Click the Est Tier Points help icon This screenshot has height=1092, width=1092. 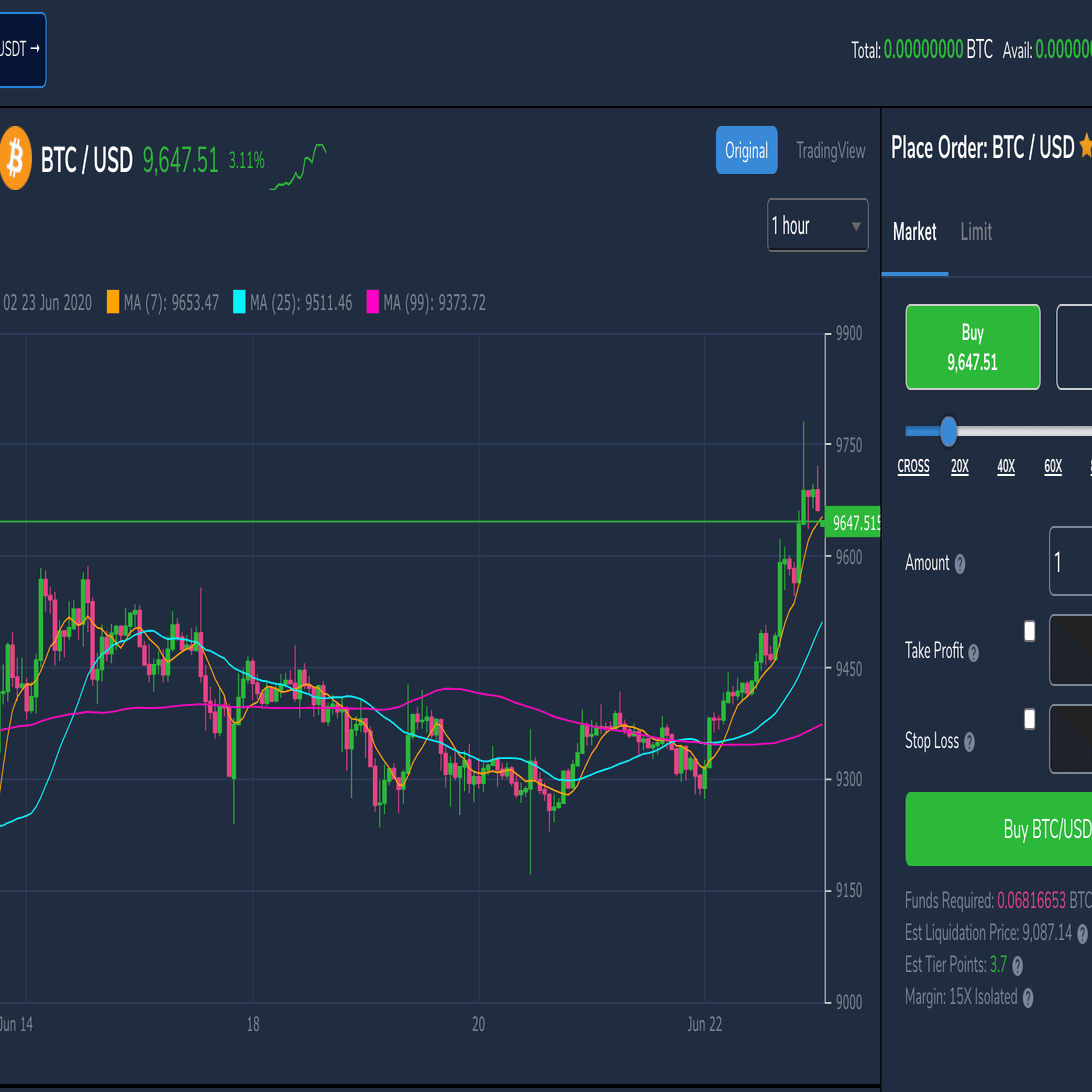pyautogui.click(x=1017, y=966)
